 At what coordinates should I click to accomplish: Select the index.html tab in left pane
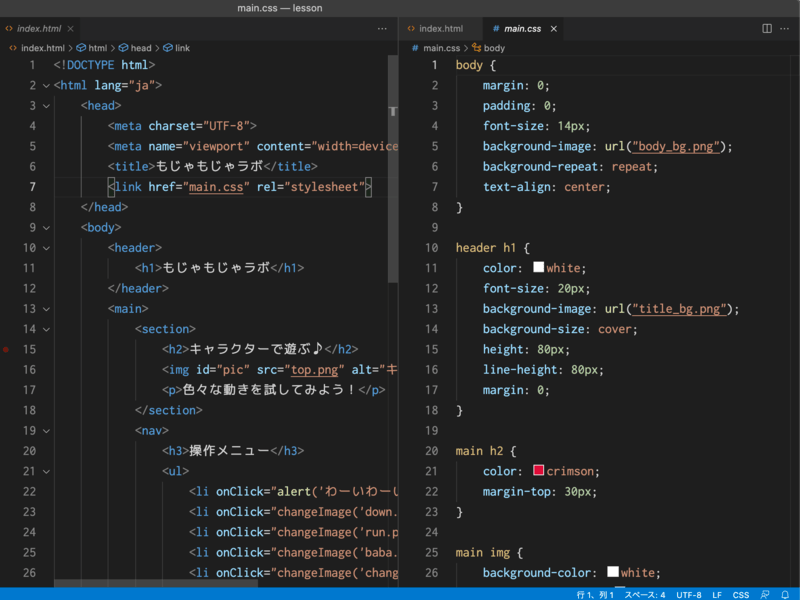point(38,29)
